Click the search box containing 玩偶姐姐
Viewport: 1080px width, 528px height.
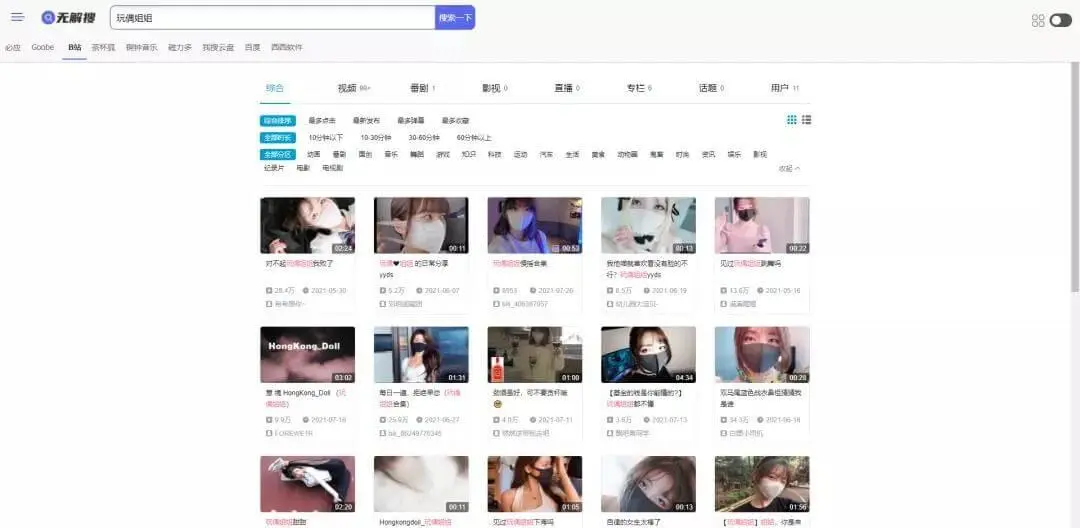(x=273, y=18)
